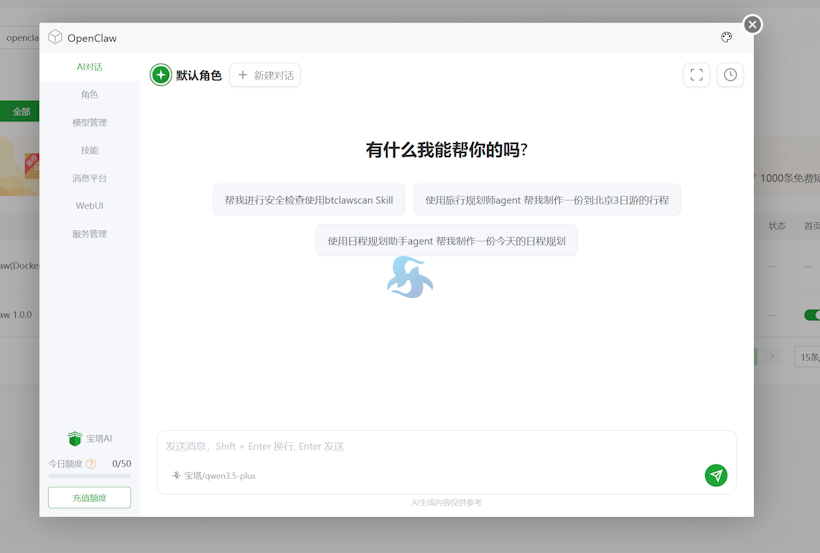Open the 消息平台 sidebar tab

tap(89, 178)
